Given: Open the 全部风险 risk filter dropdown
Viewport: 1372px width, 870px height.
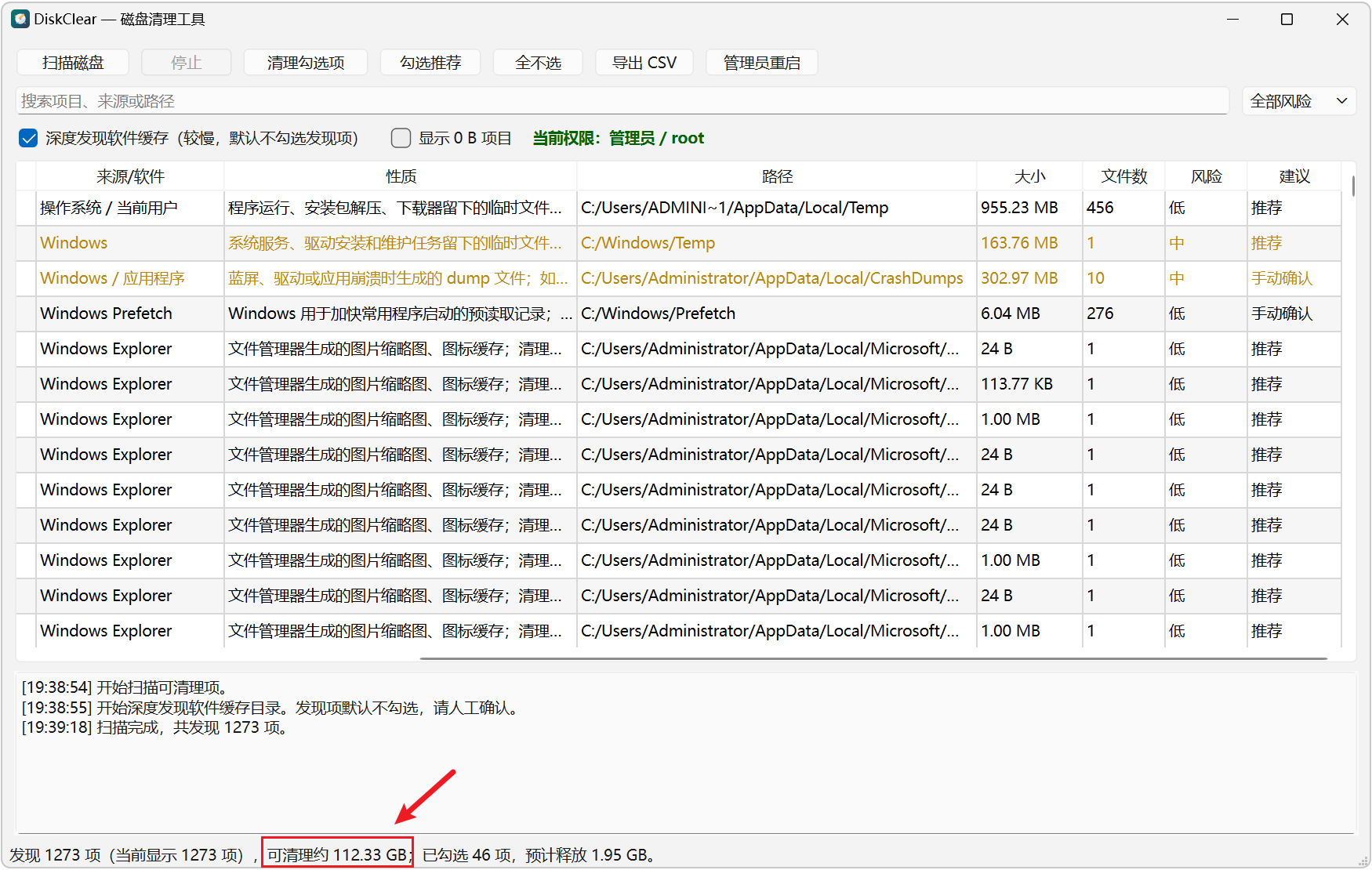Looking at the screenshot, I should coord(1298,101).
